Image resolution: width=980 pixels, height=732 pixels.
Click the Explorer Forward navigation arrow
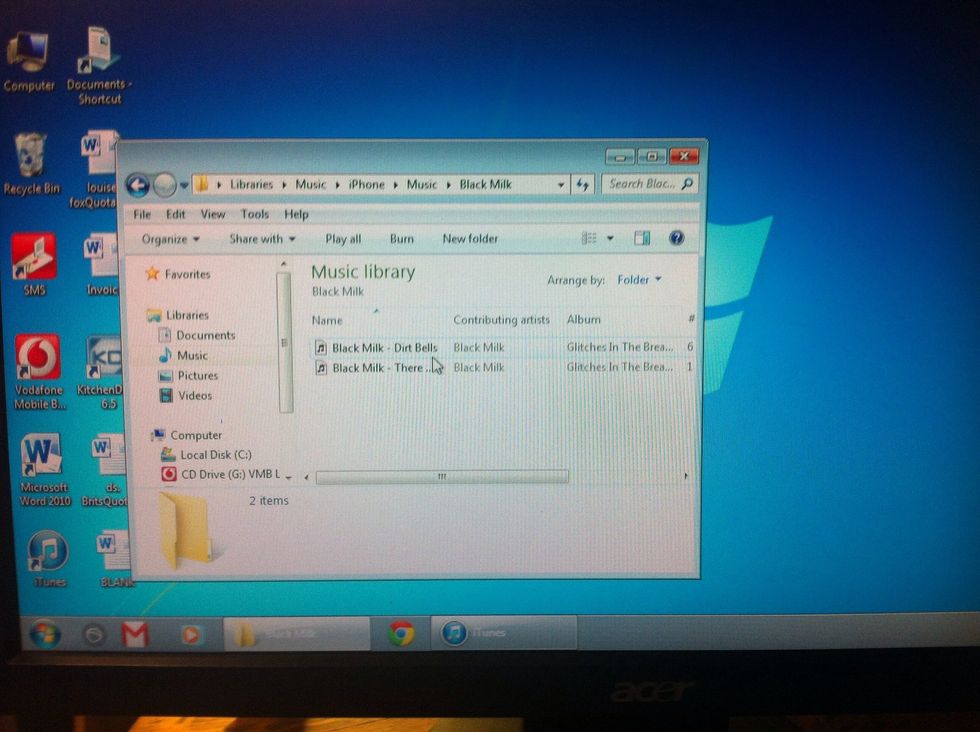[164, 185]
